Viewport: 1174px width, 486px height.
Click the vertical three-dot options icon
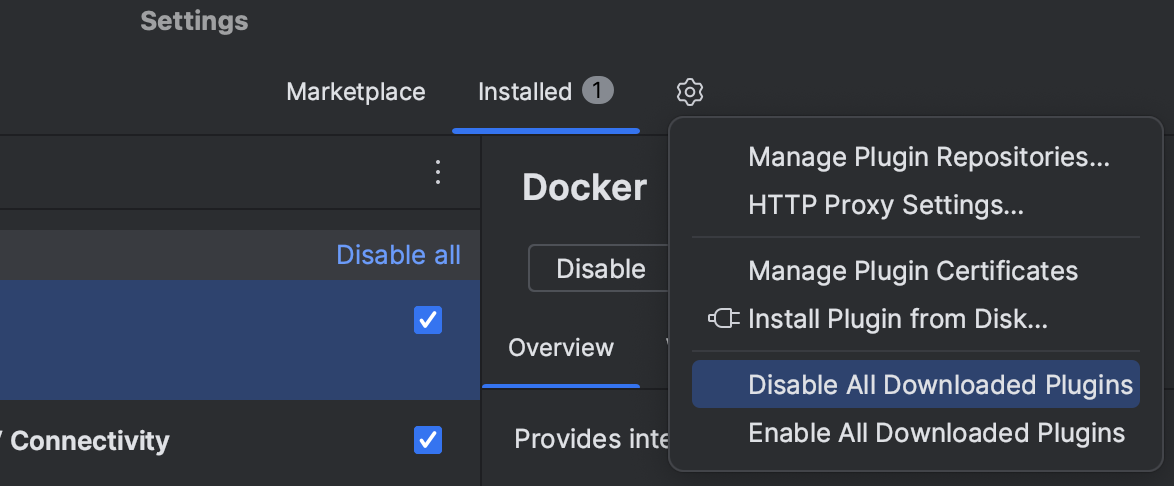(x=437, y=172)
